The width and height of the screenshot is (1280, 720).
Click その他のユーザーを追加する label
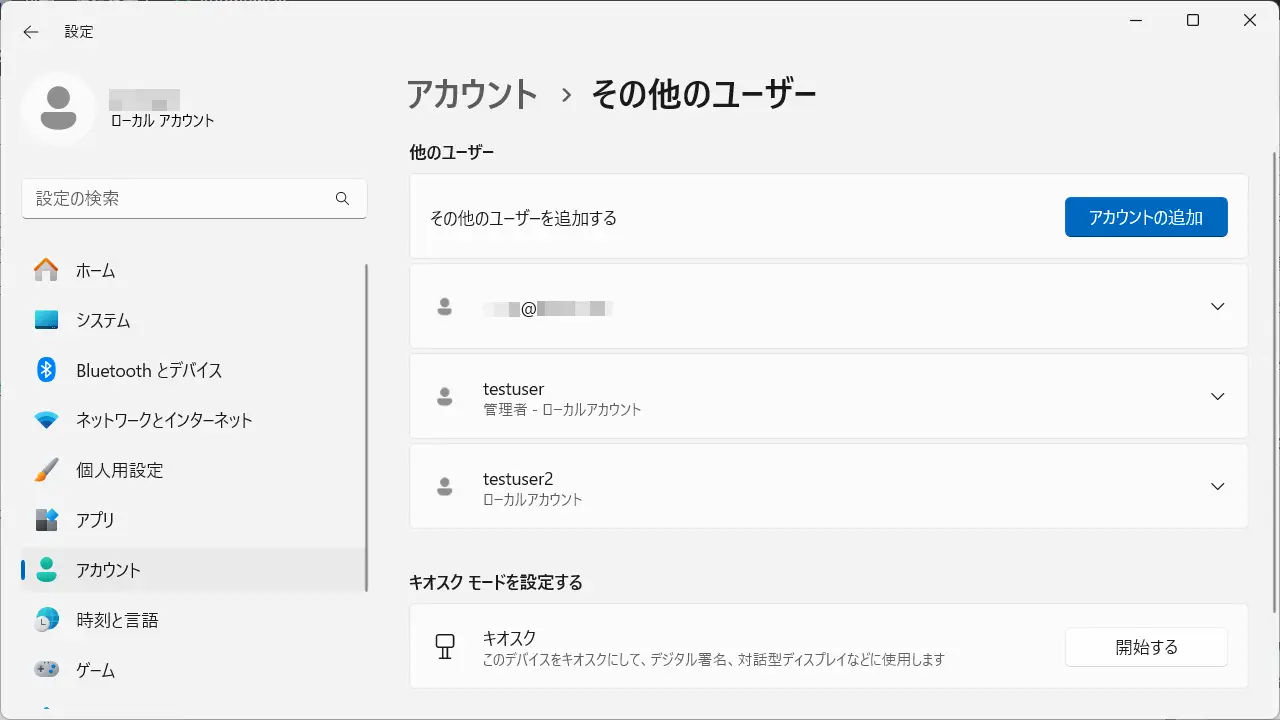pyautogui.click(x=523, y=217)
